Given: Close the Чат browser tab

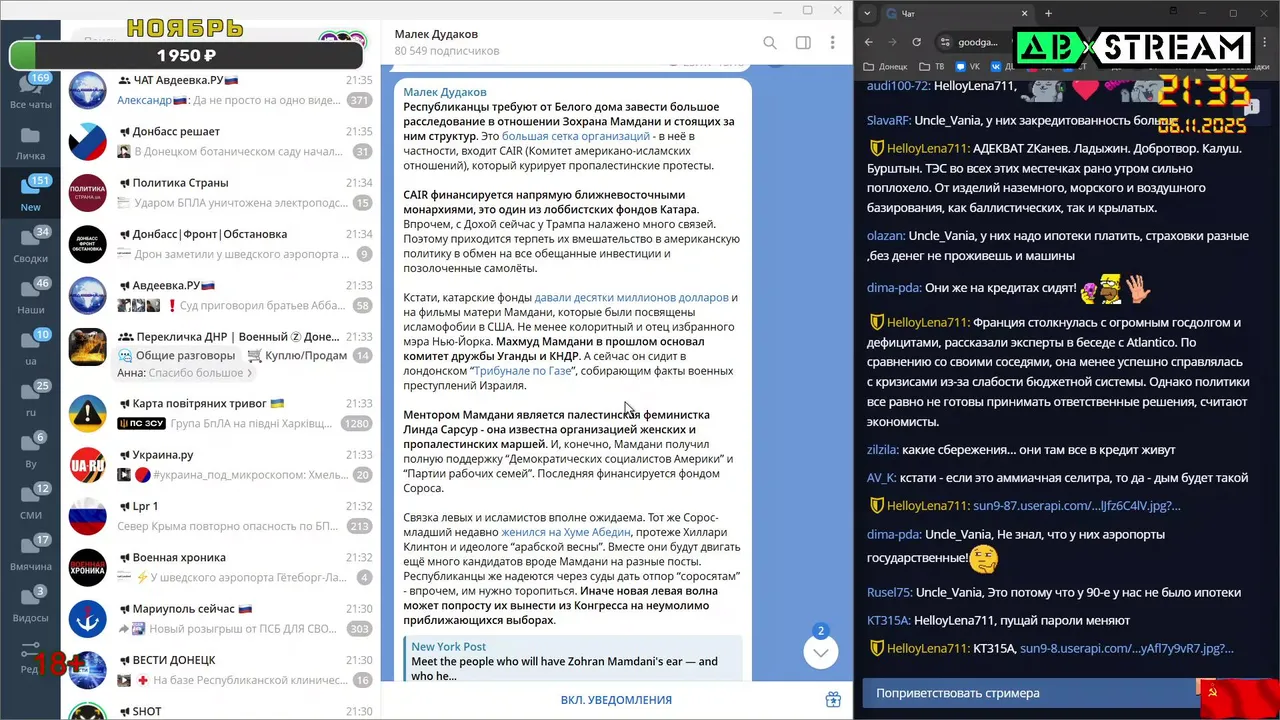Looking at the screenshot, I should point(1024,13).
